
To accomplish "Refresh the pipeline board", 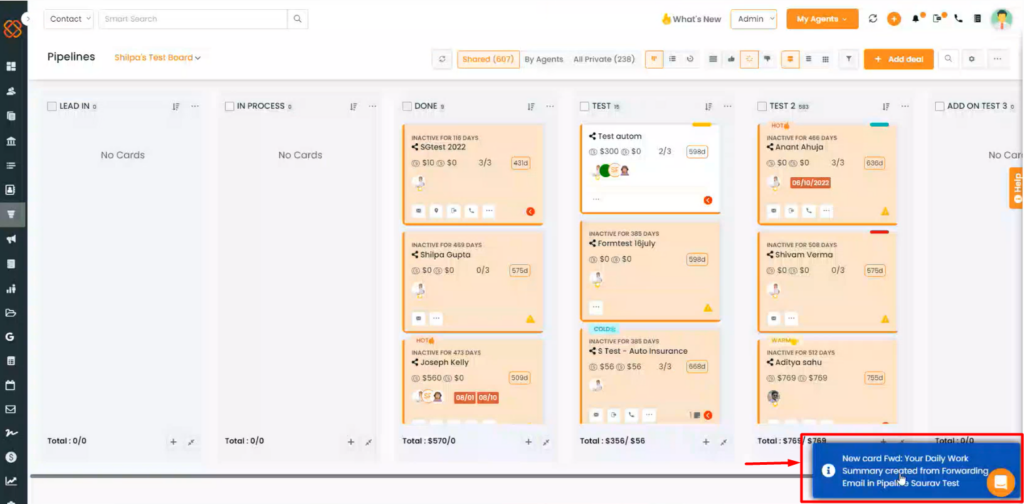I will coord(442,59).
